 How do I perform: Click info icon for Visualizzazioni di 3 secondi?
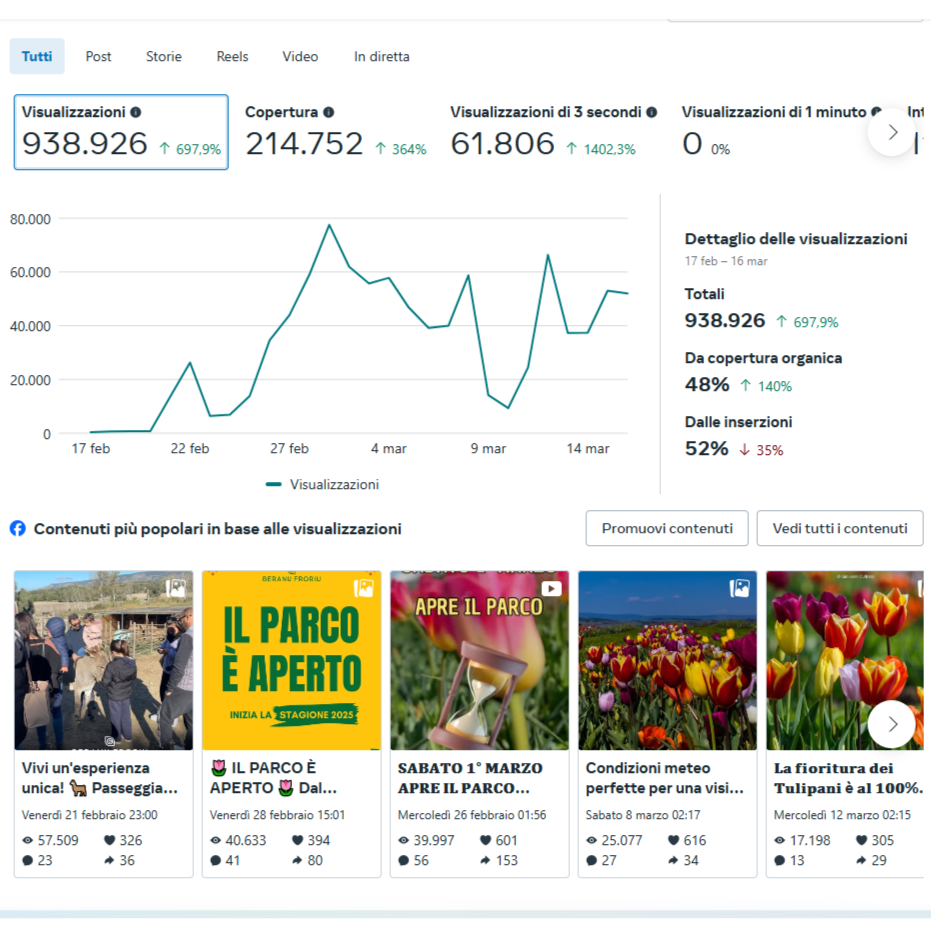click(x=651, y=113)
